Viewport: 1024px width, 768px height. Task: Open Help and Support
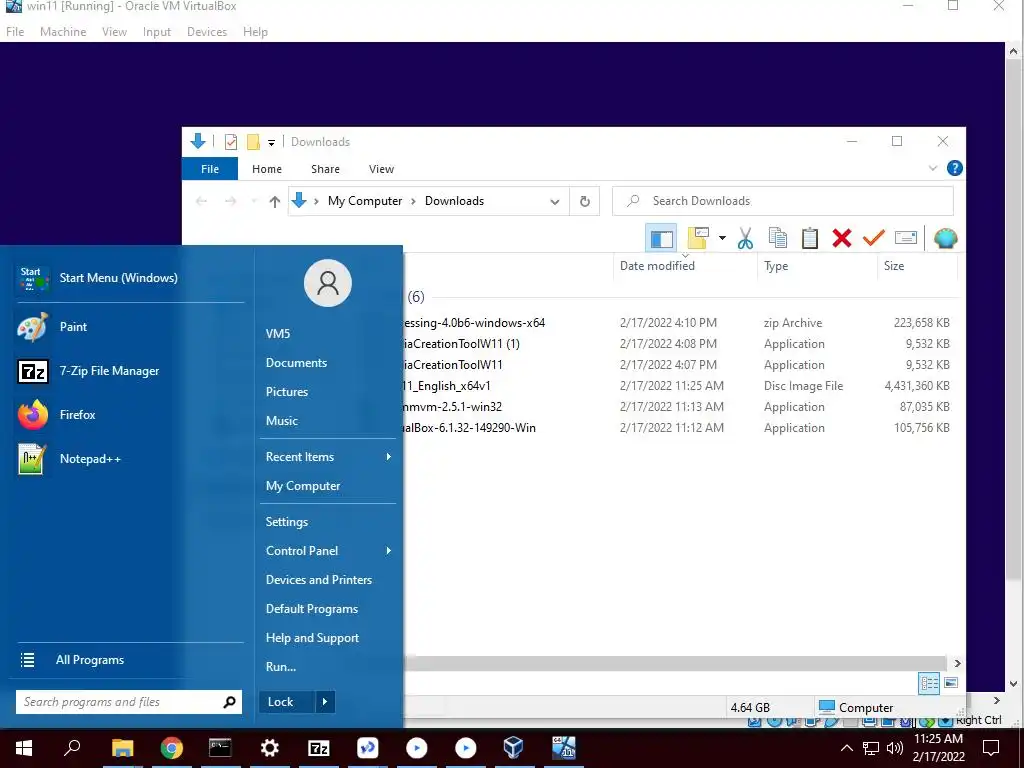click(x=312, y=638)
